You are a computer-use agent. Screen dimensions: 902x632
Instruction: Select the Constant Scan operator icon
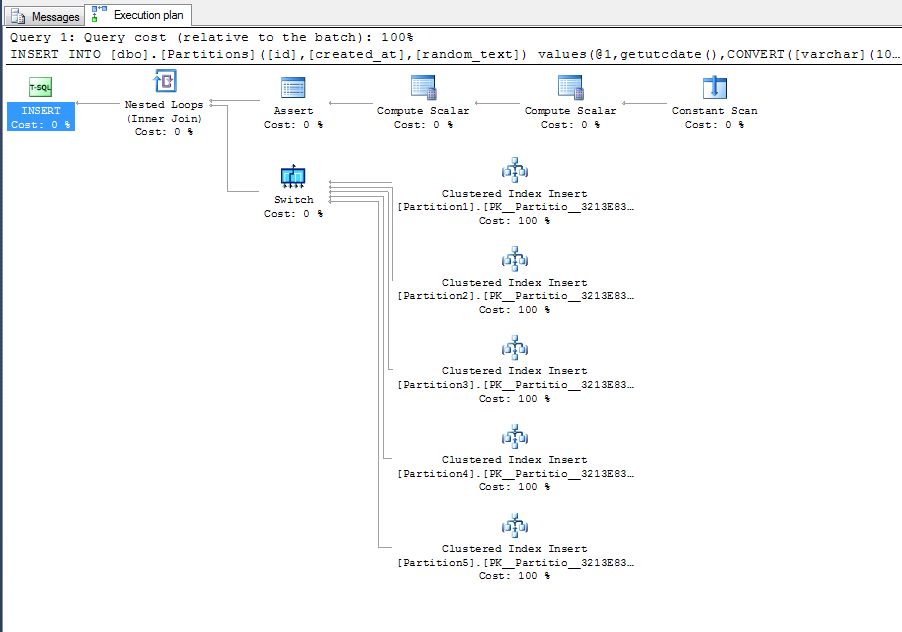714,87
